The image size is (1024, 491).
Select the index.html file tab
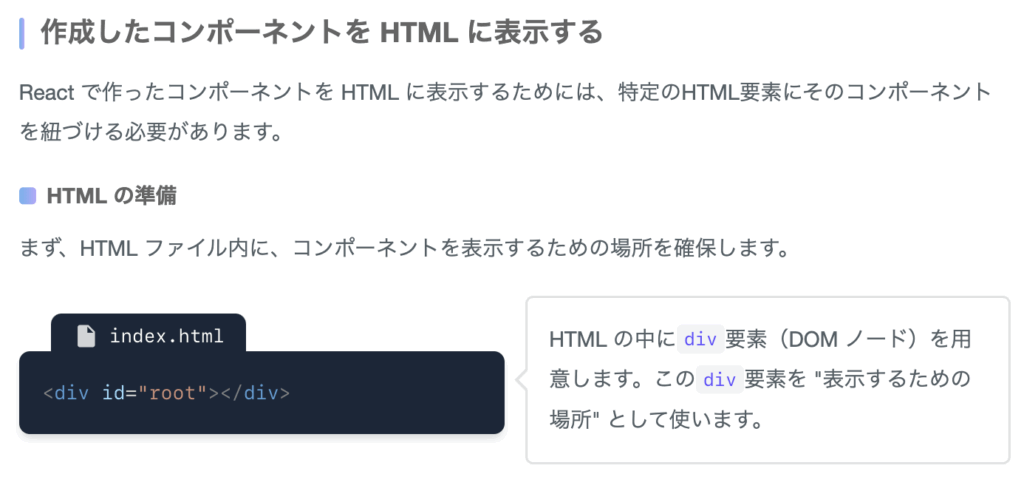(148, 334)
